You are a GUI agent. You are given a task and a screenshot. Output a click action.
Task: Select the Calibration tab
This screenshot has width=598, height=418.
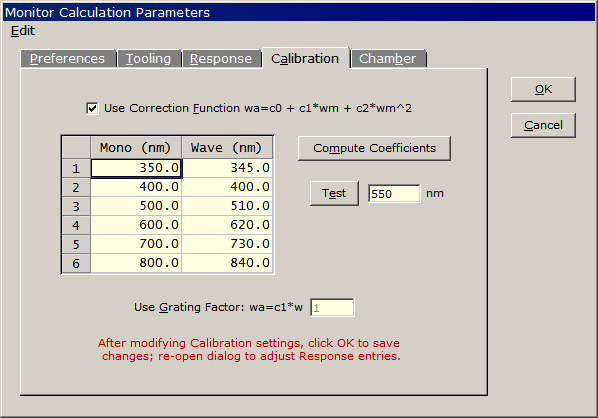305,58
